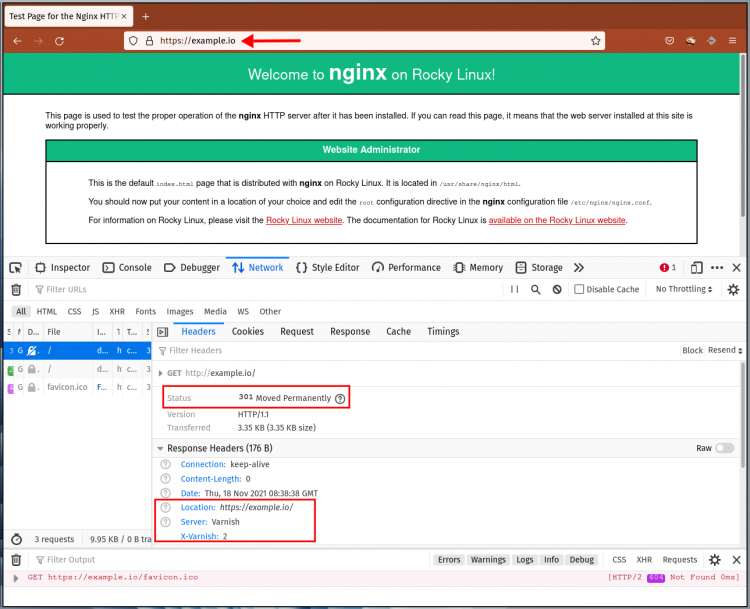Pause network recording

(515, 289)
